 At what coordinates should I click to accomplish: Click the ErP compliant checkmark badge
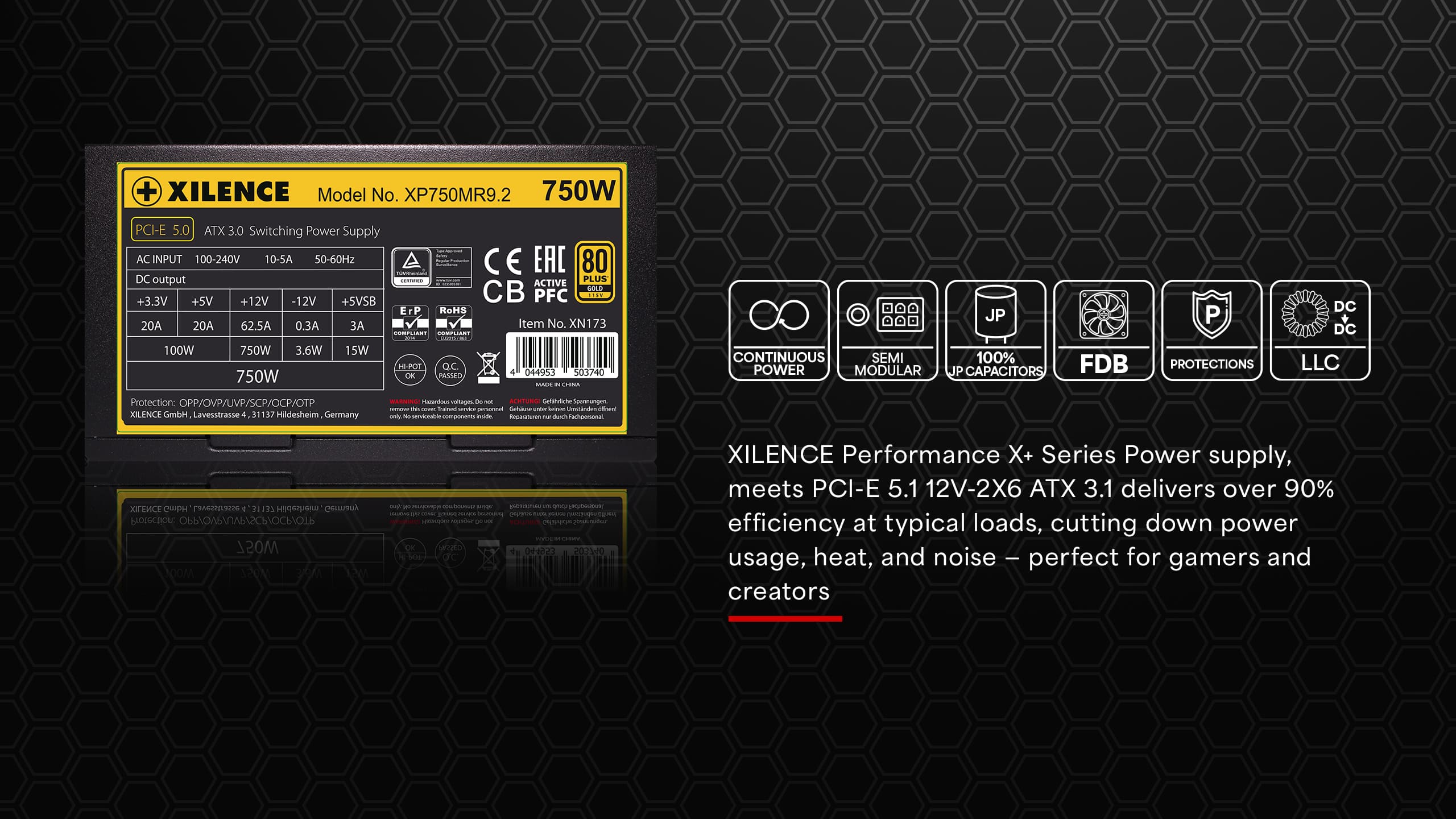click(410, 323)
